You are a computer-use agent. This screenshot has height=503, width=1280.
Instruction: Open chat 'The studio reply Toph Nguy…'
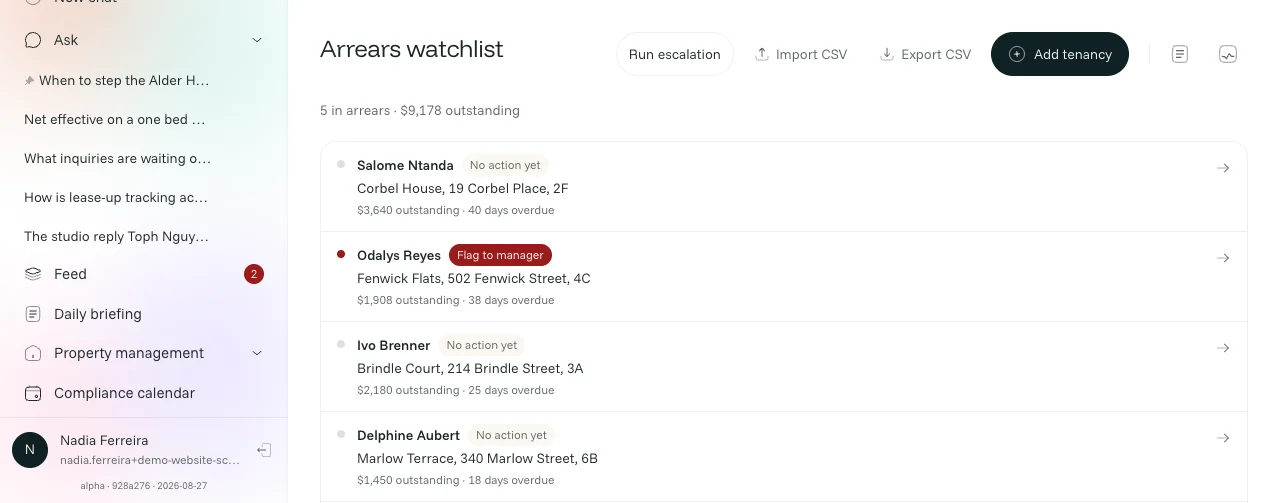coord(116,236)
